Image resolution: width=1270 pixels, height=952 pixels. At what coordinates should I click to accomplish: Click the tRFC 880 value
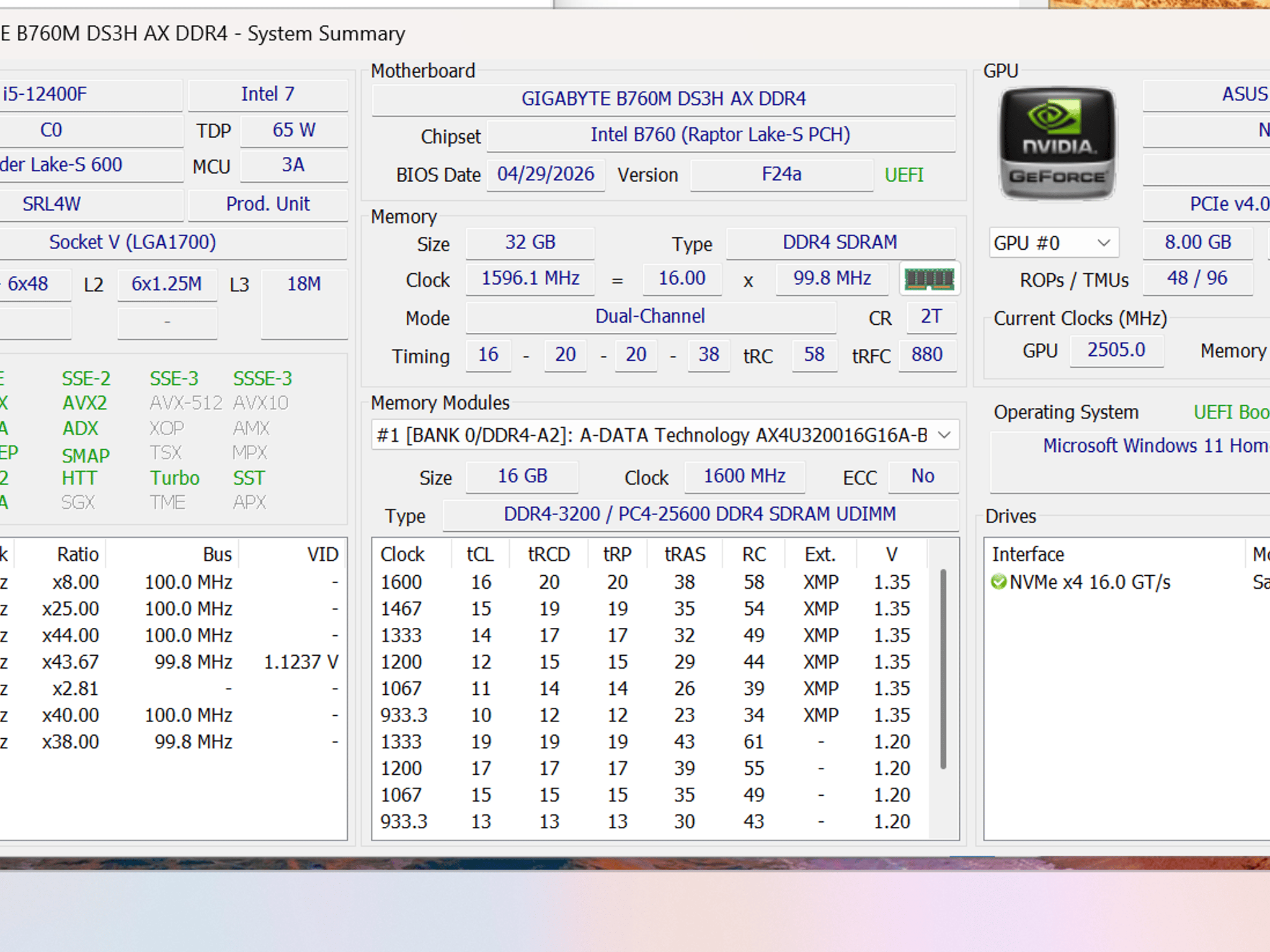click(x=927, y=355)
